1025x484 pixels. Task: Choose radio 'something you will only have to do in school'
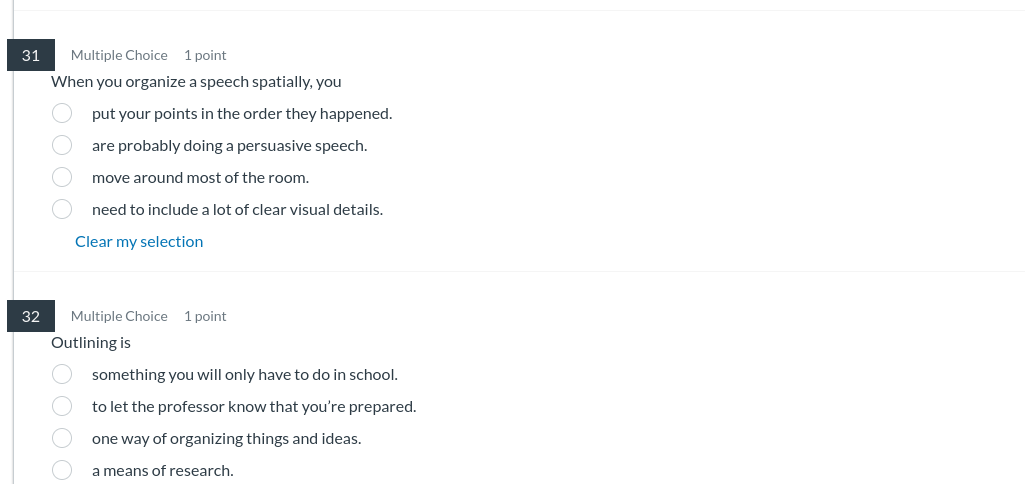pyautogui.click(x=62, y=374)
